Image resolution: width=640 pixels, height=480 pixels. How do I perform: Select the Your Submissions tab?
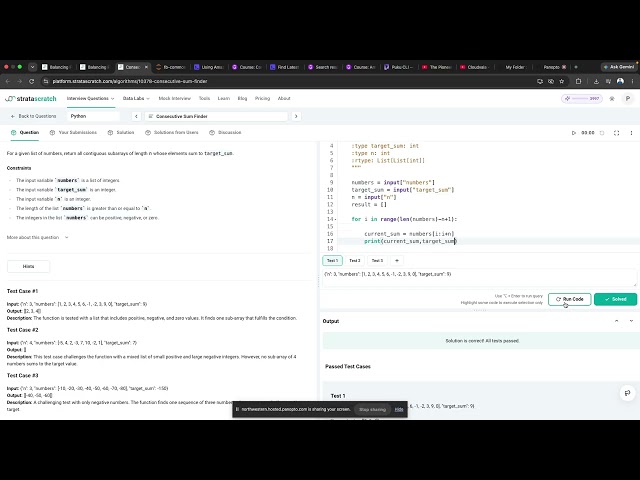[x=73, y=133]
